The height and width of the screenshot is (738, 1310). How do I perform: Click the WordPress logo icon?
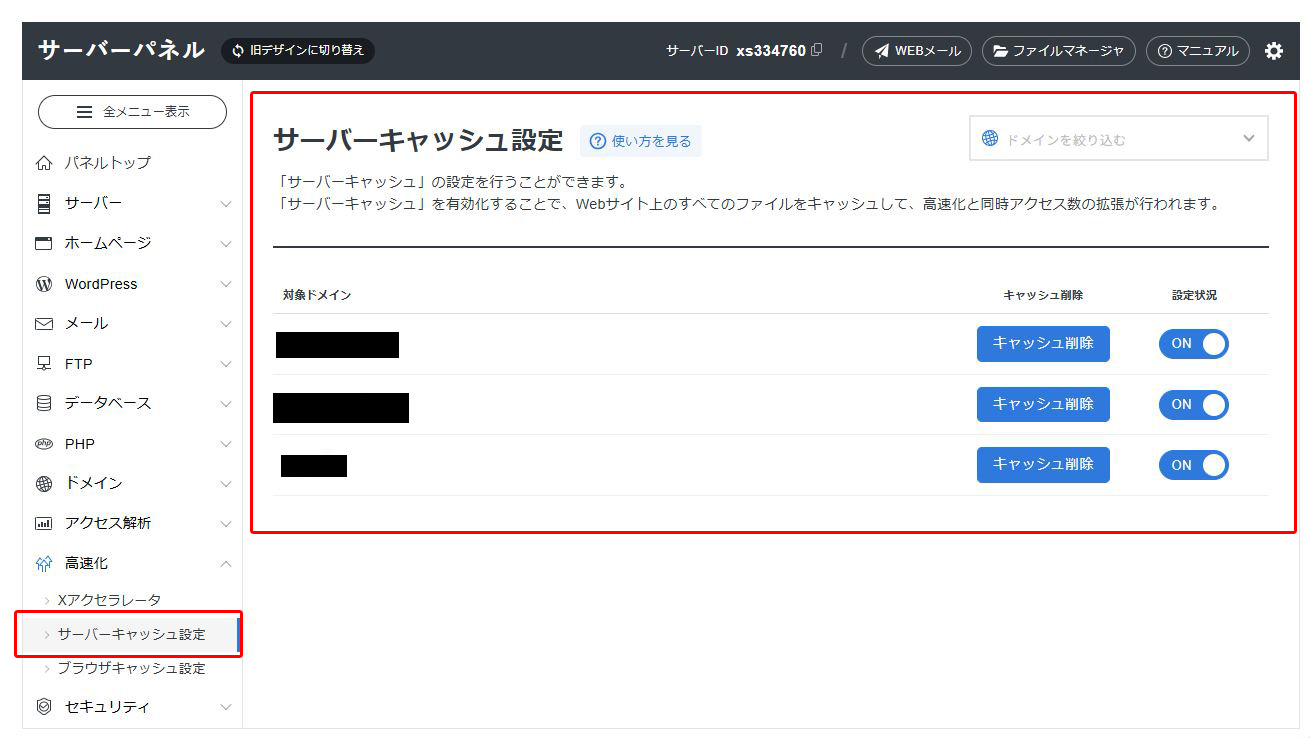tap(43, 284)
